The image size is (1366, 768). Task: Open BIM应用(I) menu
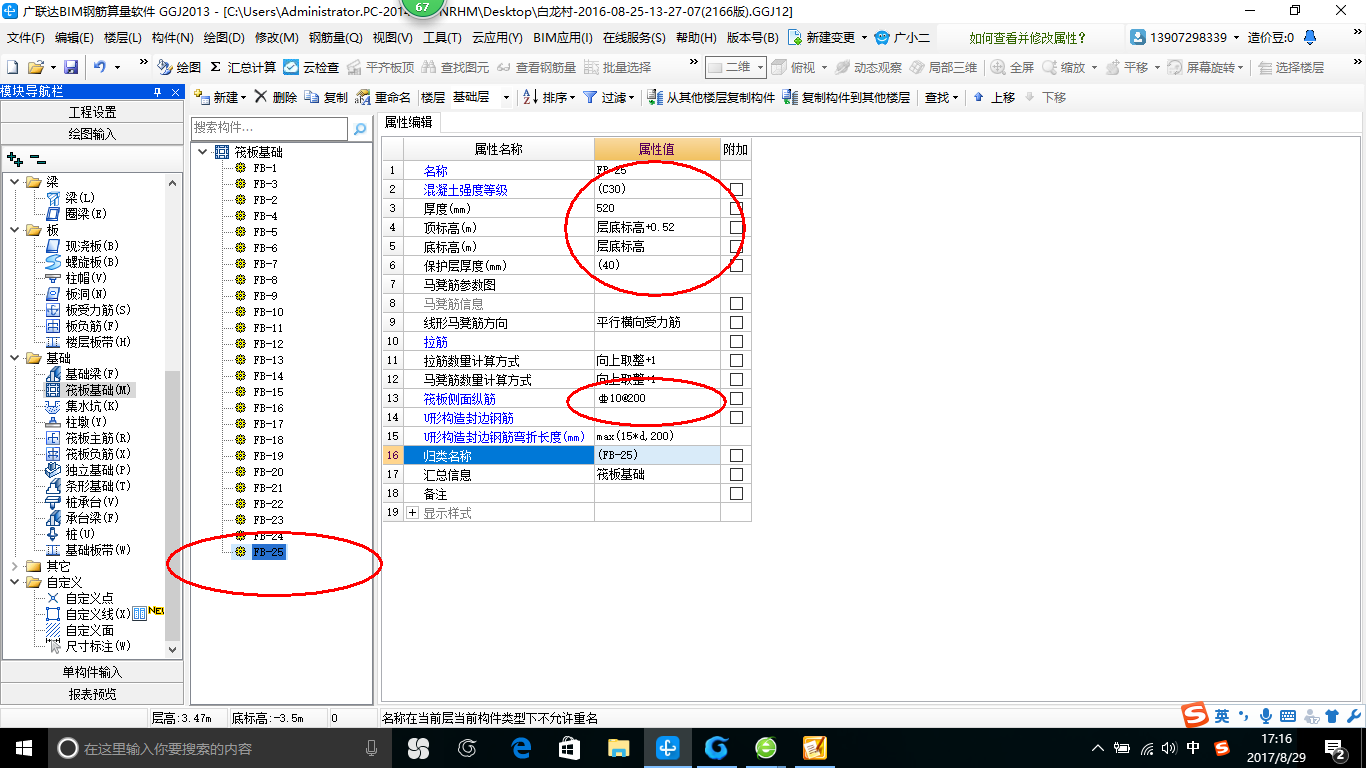[563, 38]
